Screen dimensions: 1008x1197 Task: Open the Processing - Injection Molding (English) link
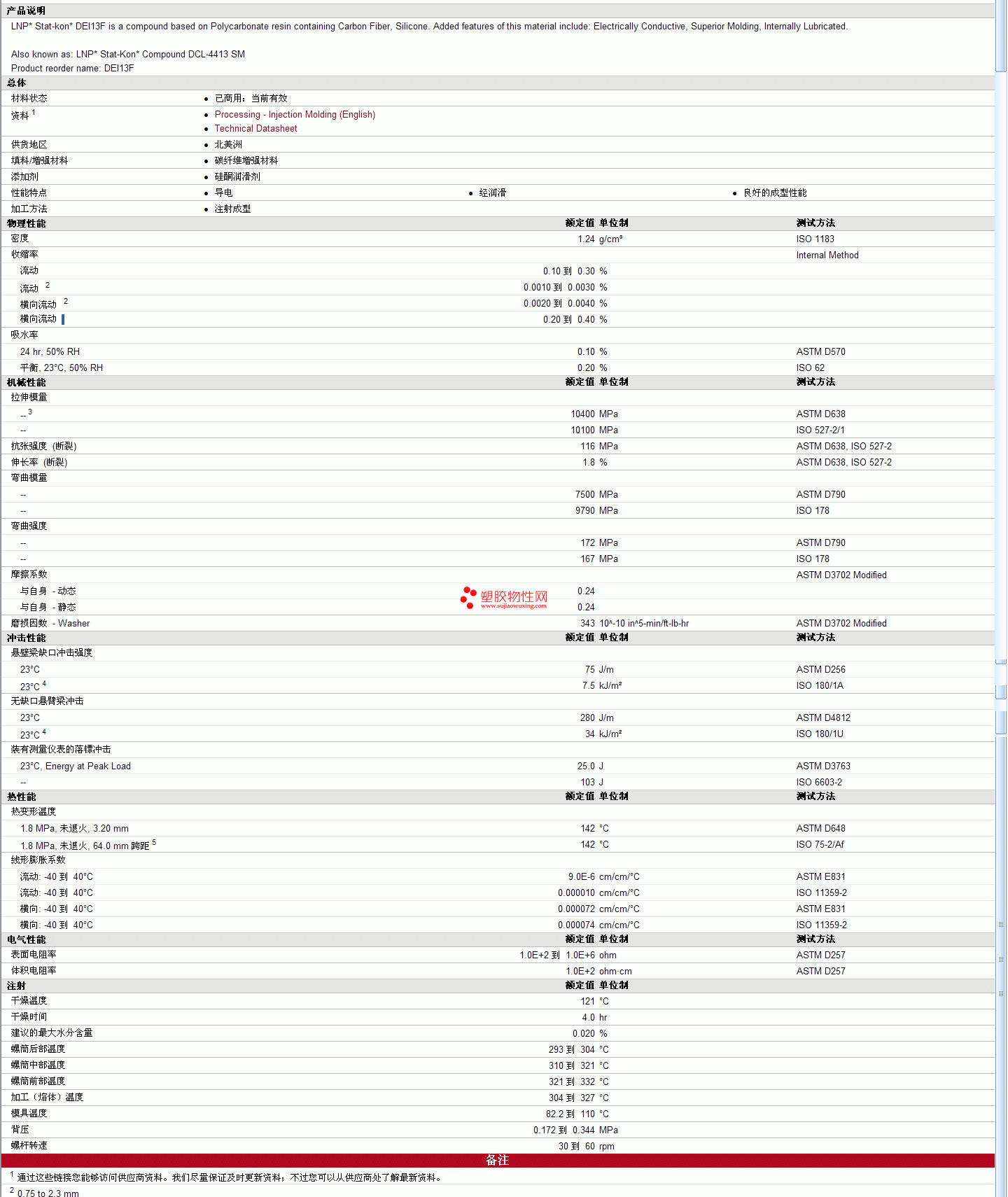click(x=295, y=115)
